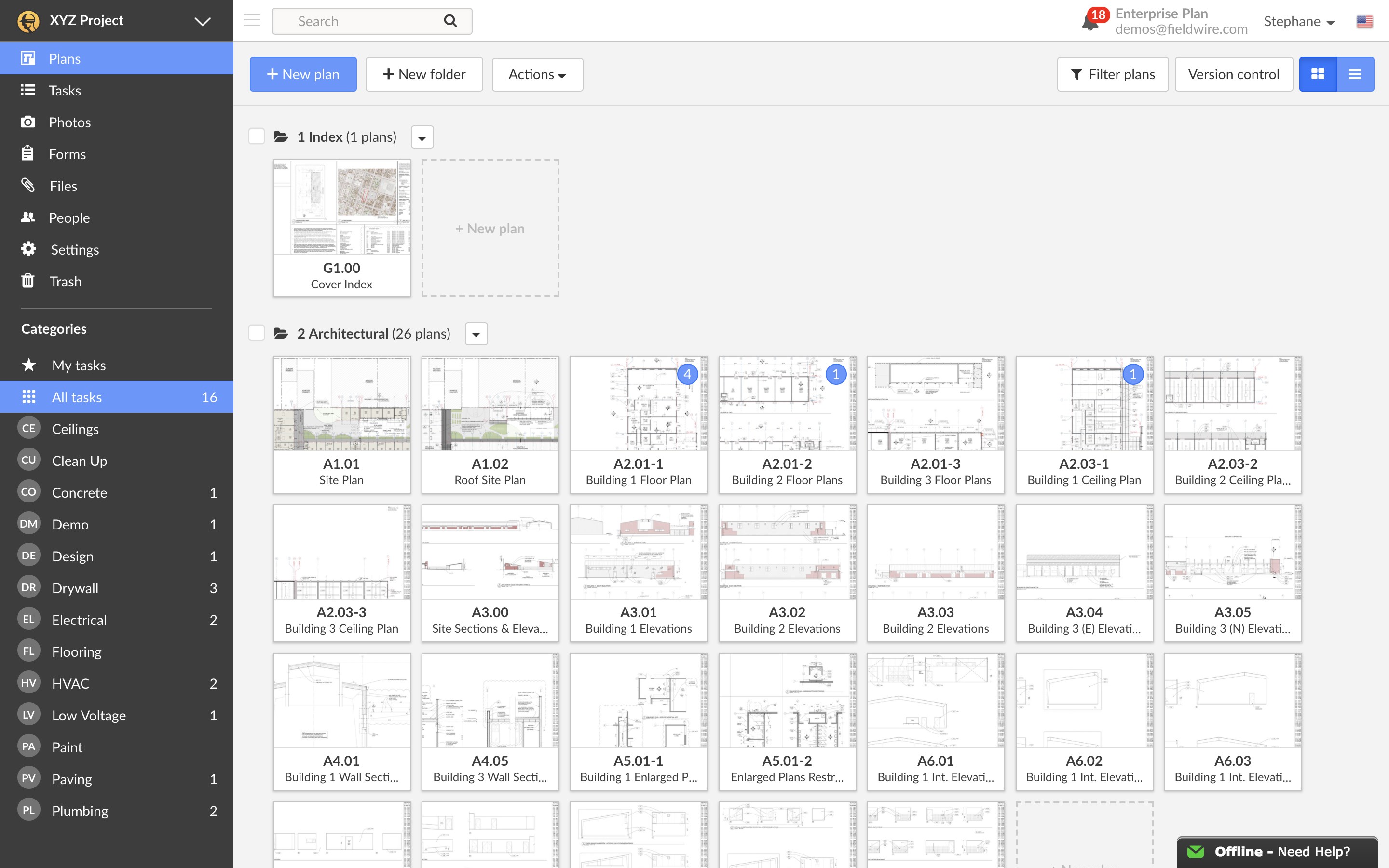This screenshot has width=1389, height=868.
Task: Open the Settings gear icon
Action: point(28,248)
